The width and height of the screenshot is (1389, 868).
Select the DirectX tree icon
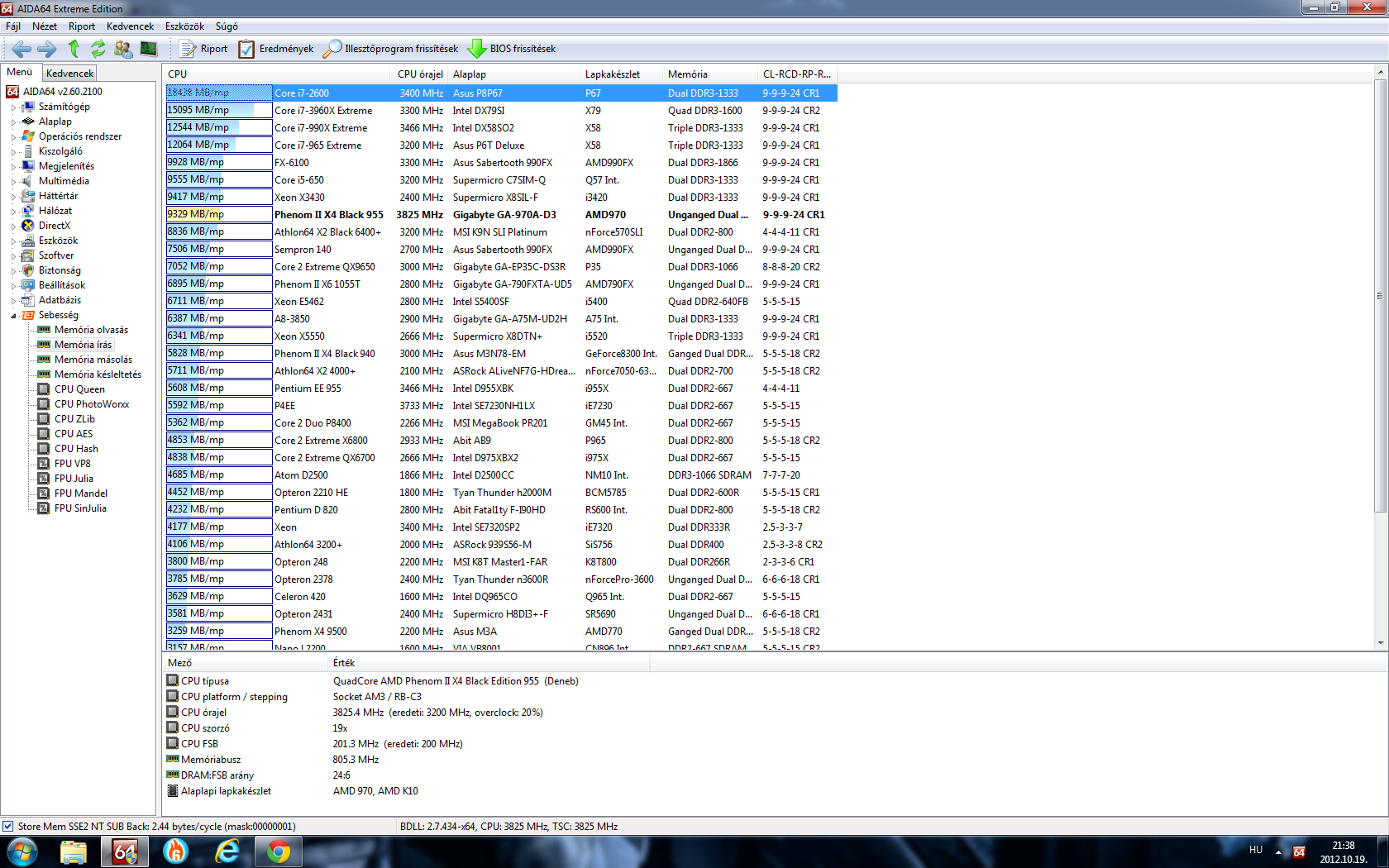click(28, 226)
